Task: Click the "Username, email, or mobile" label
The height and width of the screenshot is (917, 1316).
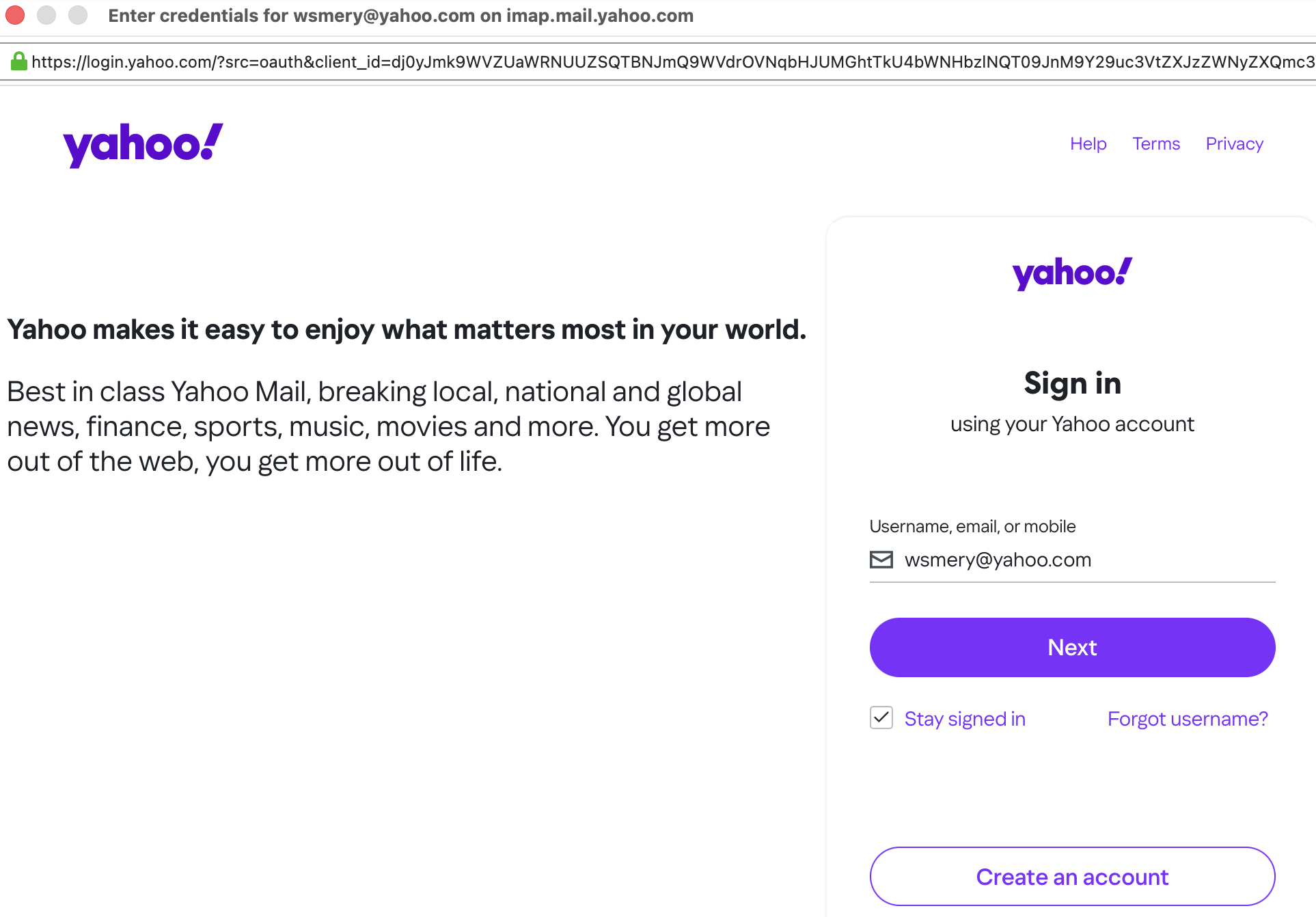Action: tap(972, 526)
